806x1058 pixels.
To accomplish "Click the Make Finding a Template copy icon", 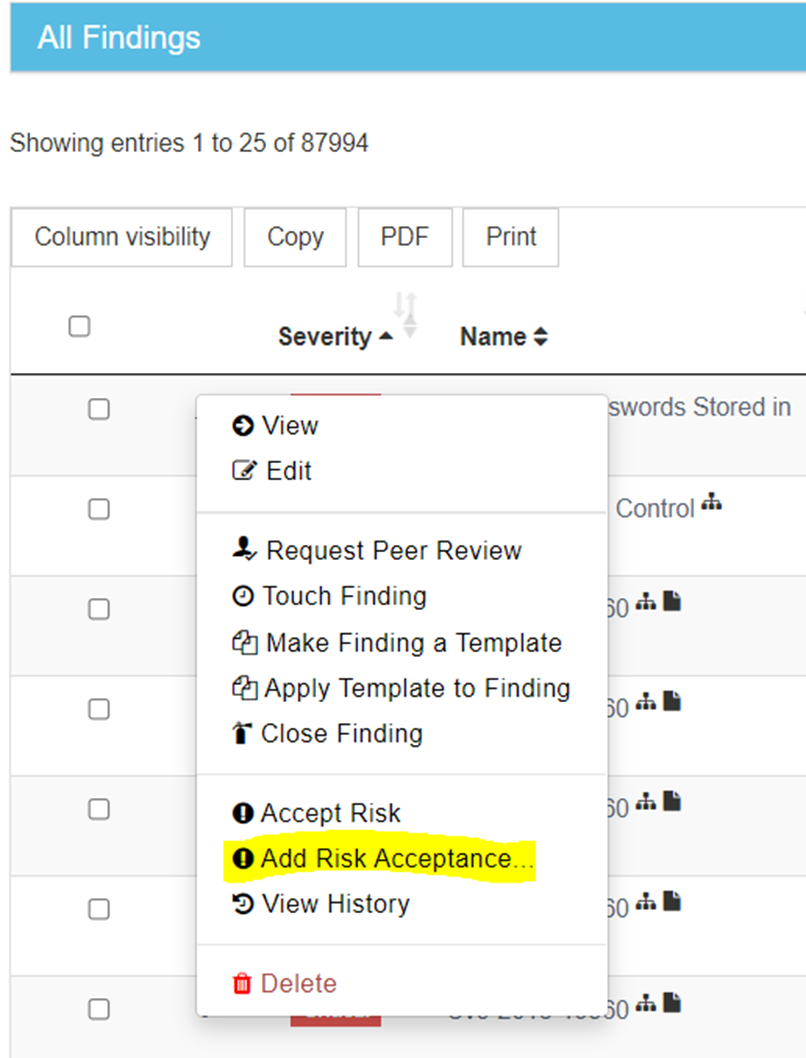I will click(x=245, y=643).
